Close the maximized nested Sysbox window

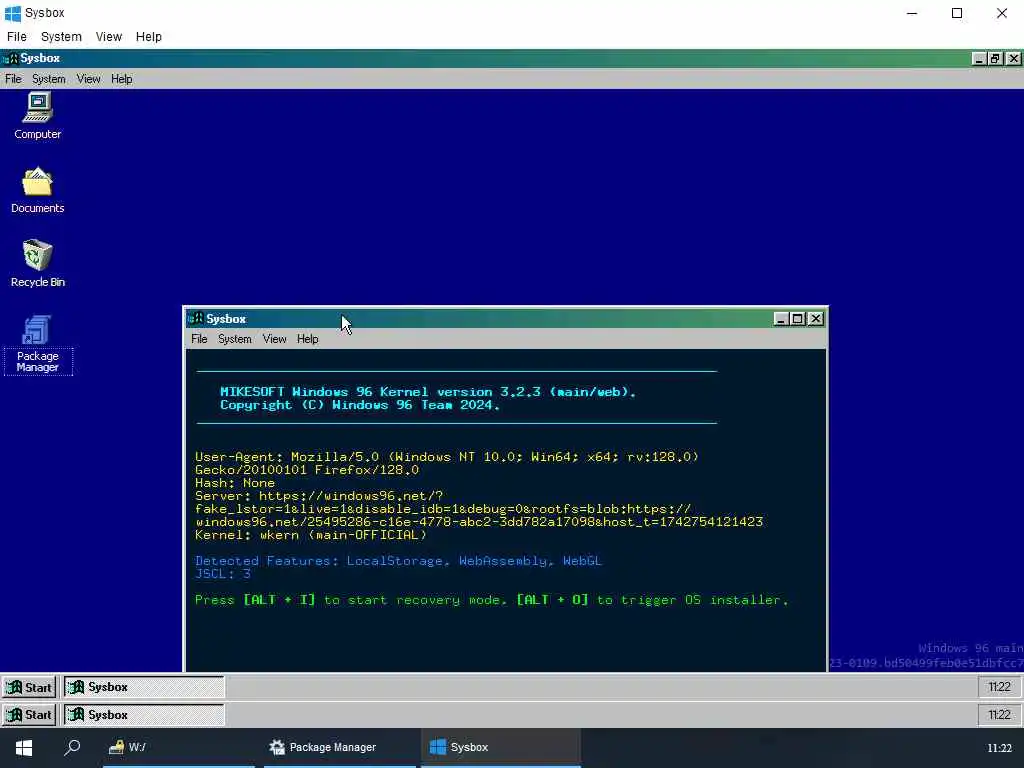[x=1014, y=59]
